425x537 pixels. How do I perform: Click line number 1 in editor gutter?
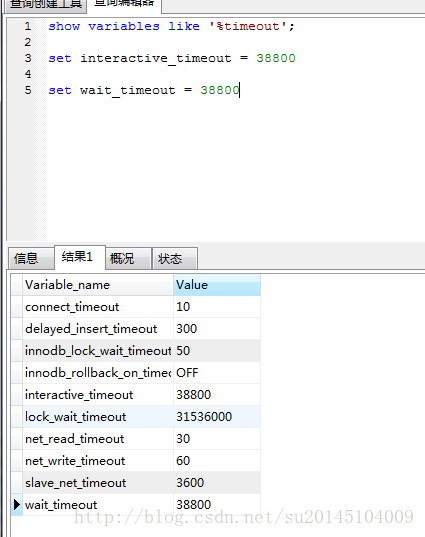click(x=28, y=26)
